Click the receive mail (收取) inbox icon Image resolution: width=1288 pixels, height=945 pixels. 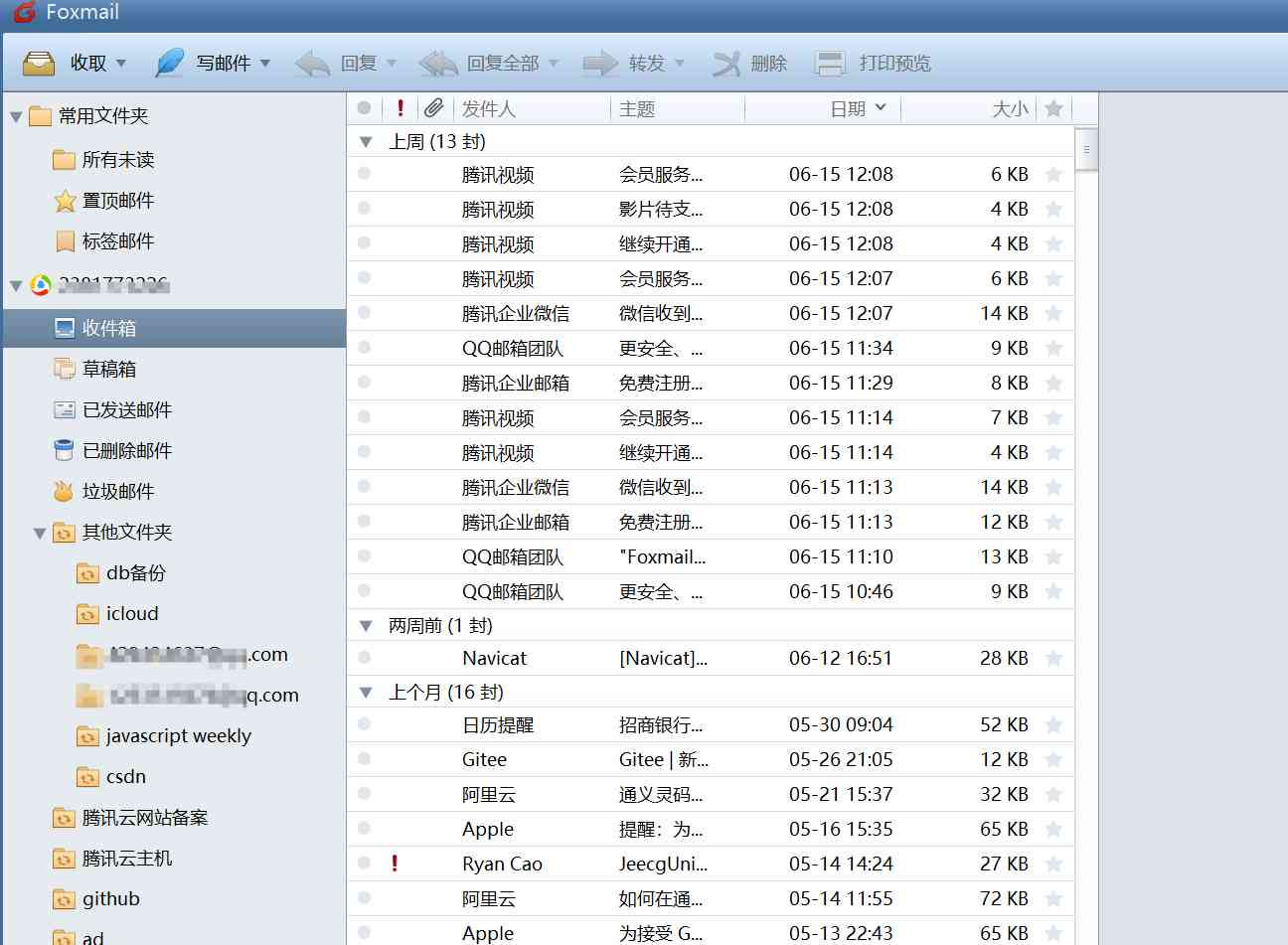(39, 63)
